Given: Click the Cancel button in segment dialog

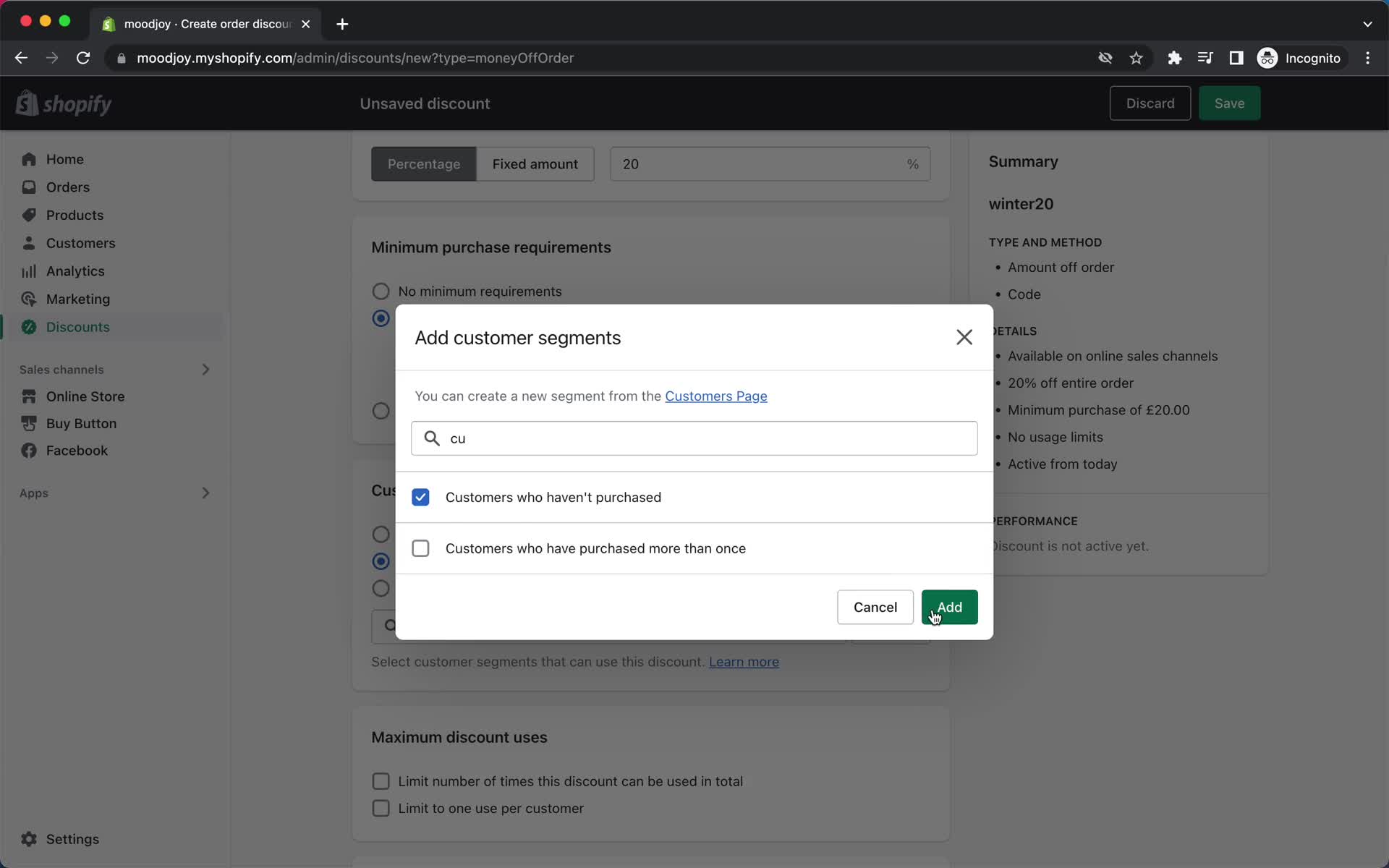Looking at the screenshot, I should (x=875, y=607).
